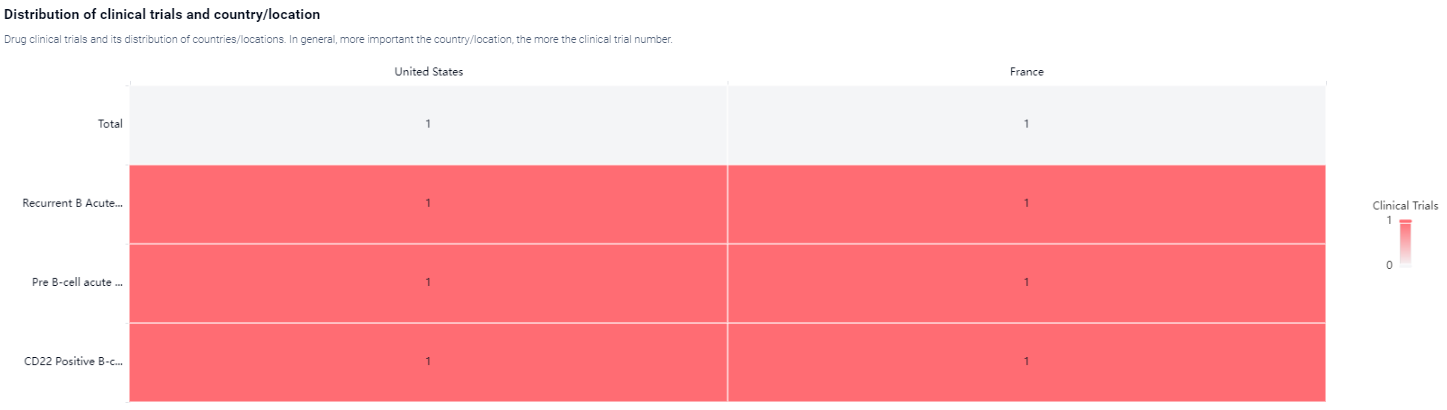Select CD22 Positive B-c cell under United States
The image size is (1447, 410).
pyautogui.click(x=428, y=361)
